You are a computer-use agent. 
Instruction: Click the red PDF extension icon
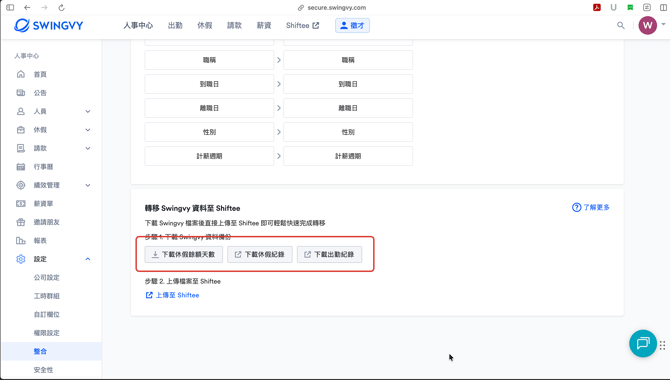click(597, 7)
